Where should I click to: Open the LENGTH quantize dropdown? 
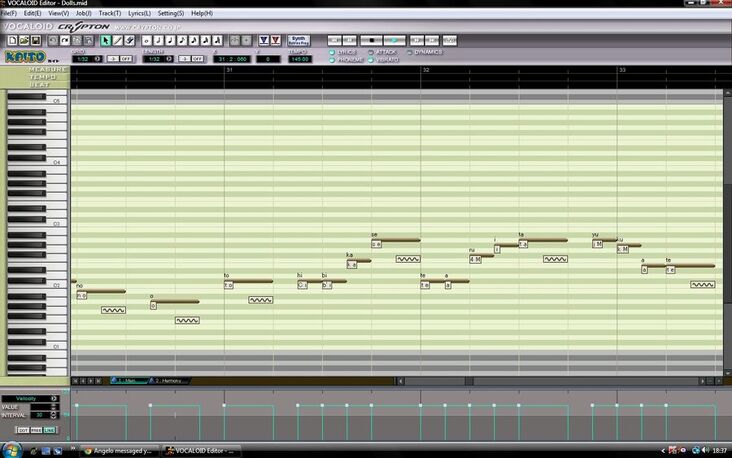[x=169, y=59]
